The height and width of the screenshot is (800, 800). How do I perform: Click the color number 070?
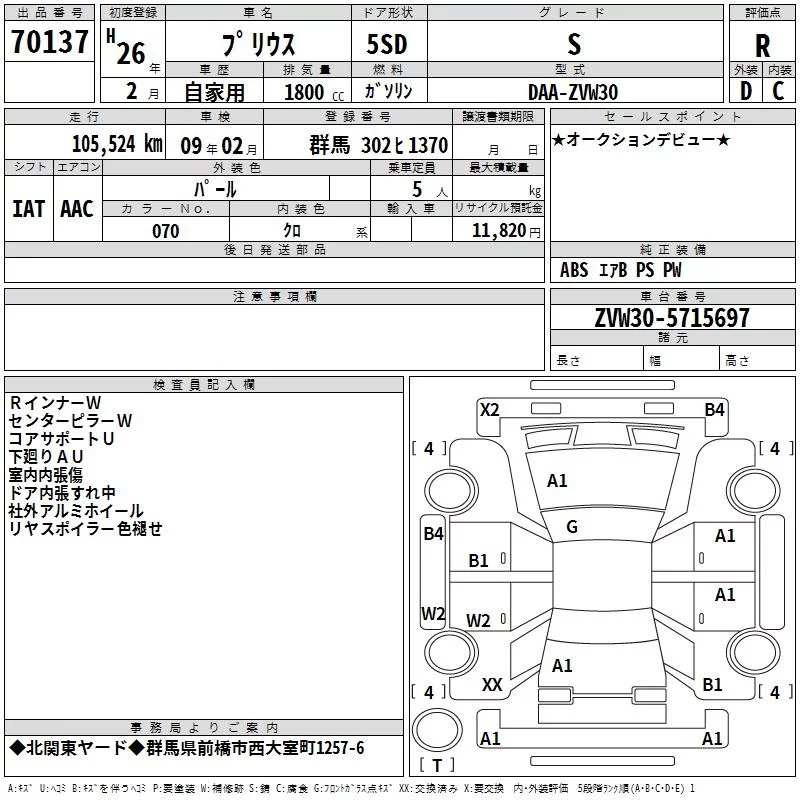166,231
